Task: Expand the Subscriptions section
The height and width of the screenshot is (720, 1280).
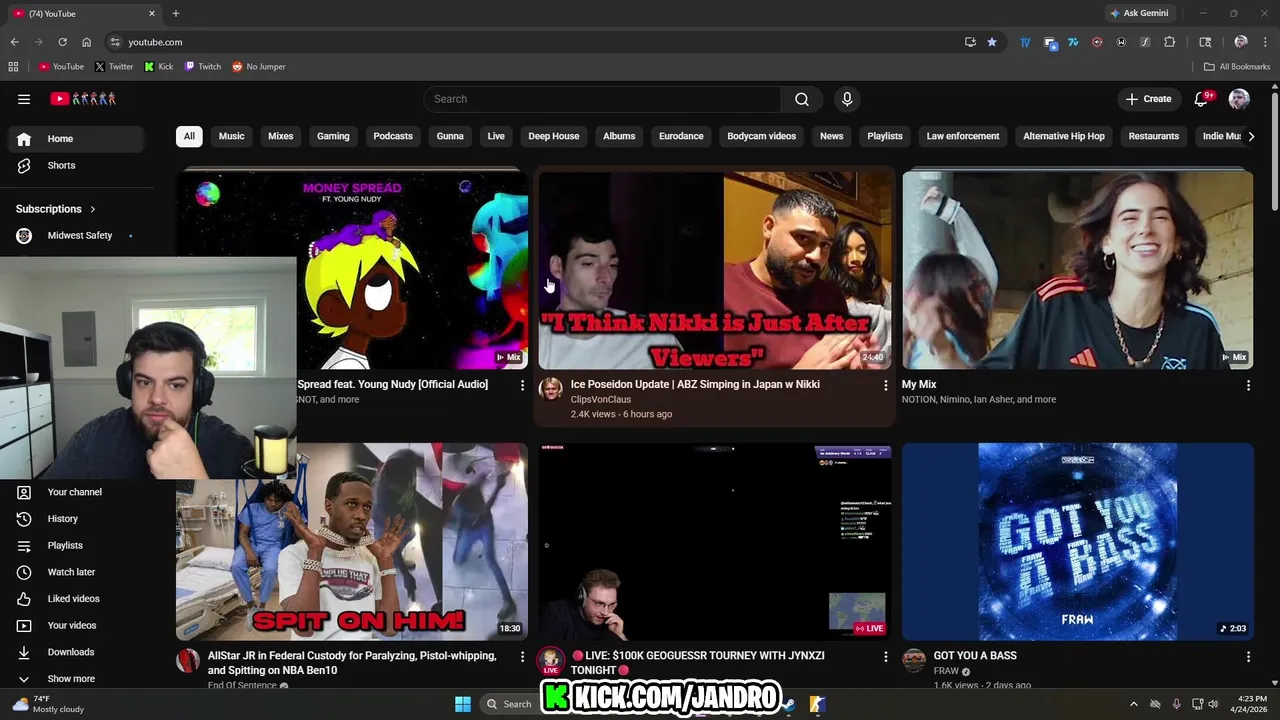Action: pos(56,209)
